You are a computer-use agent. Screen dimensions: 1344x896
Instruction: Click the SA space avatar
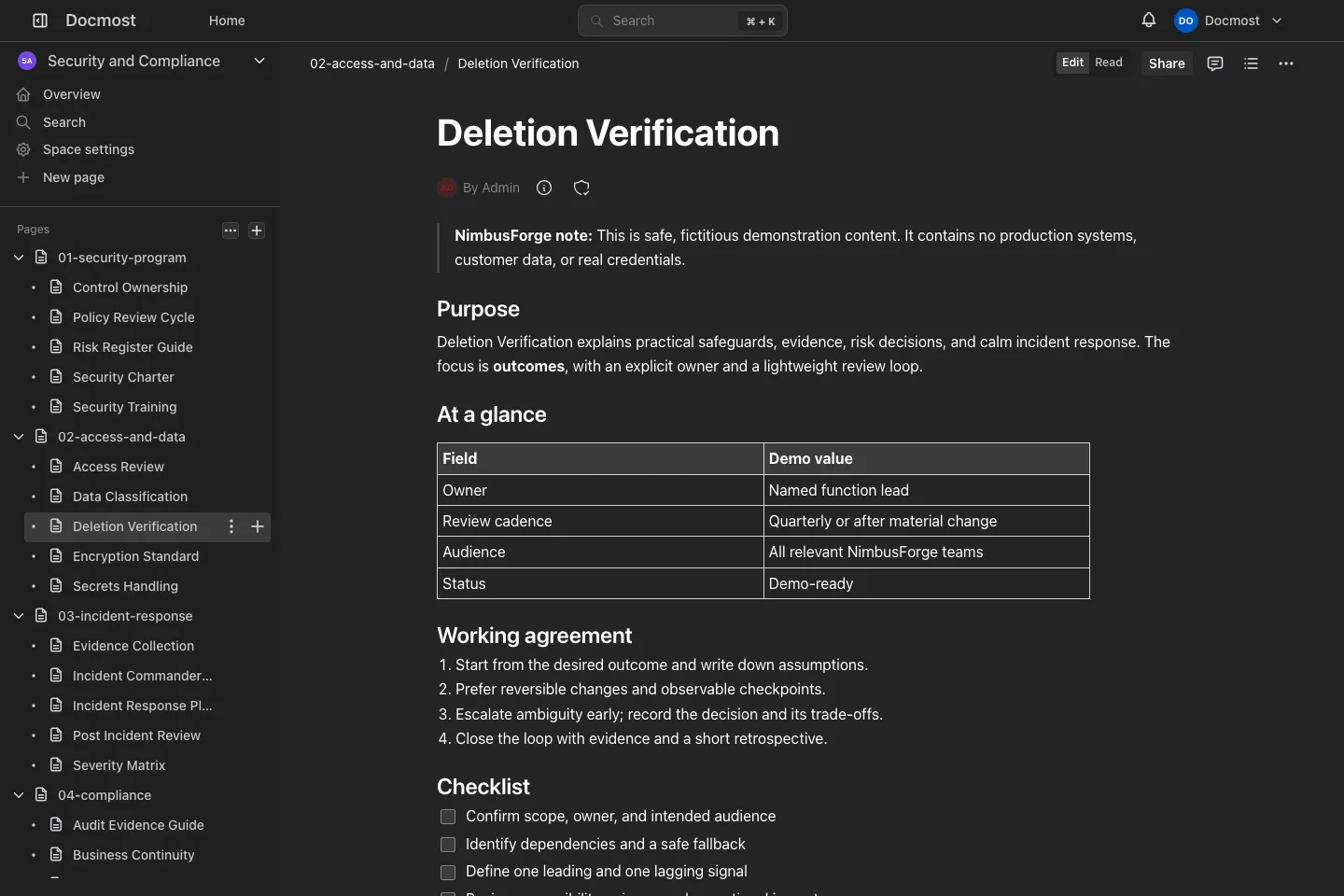point(27,61)
